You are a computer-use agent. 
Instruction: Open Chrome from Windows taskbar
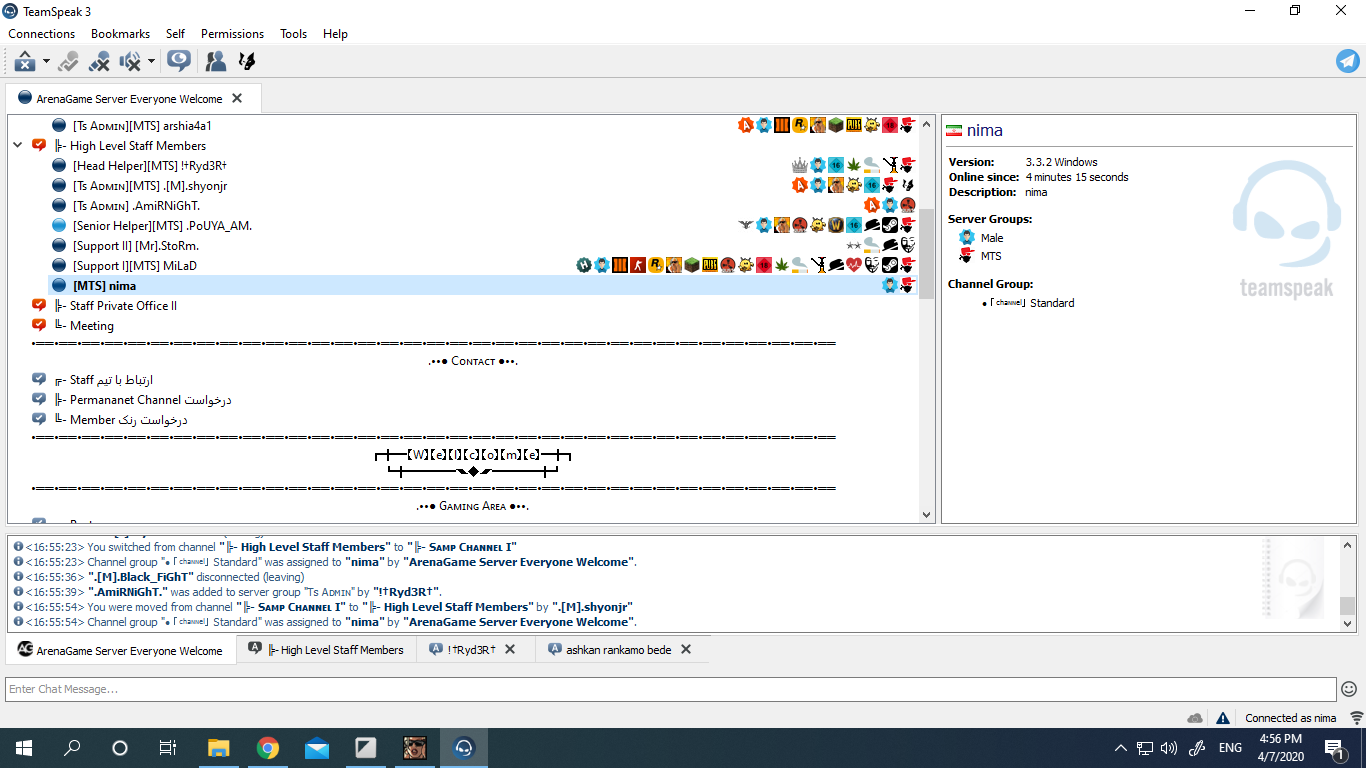coord(267,747)
